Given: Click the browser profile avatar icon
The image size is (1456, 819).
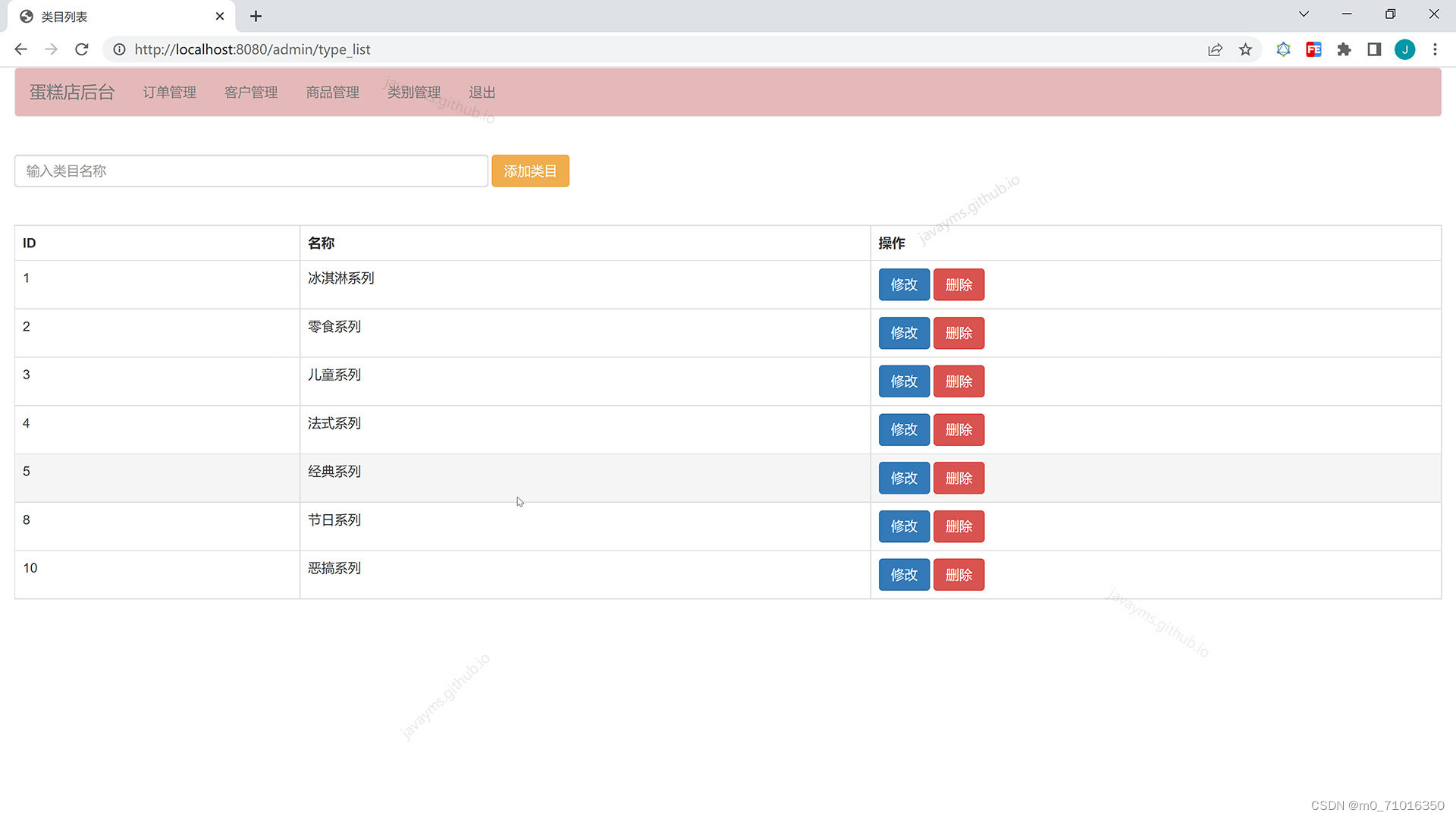Looking at the screenshot, I should (x=1405, y=49).
